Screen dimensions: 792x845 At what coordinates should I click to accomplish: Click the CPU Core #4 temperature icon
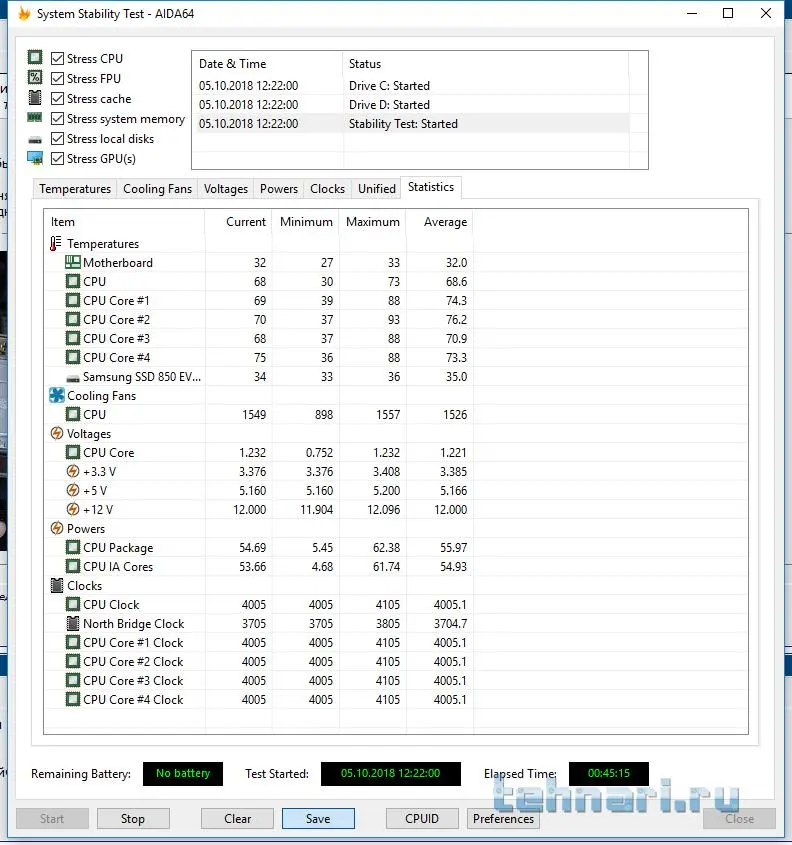tap(73, 357)
